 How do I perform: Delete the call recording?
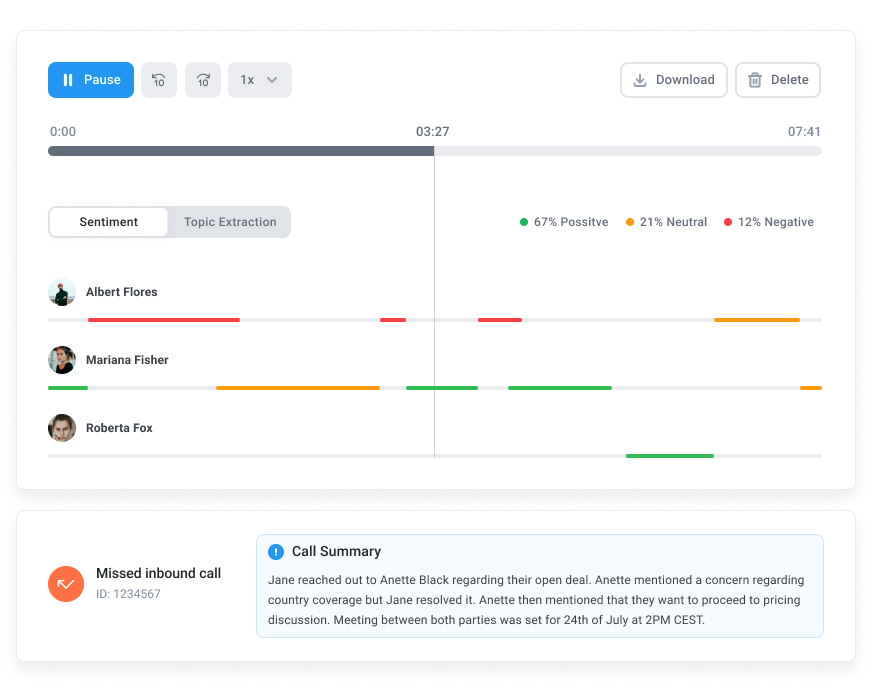pyautogui.click(x=778, y=80)
